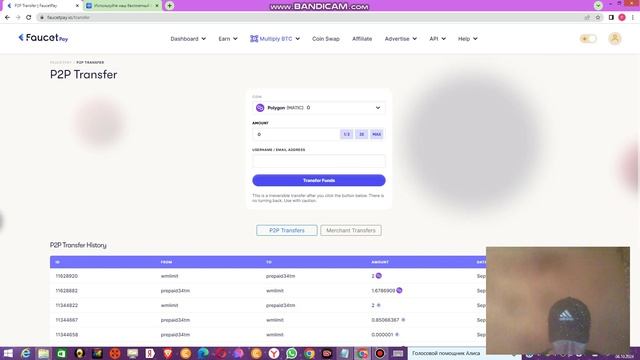
Task: Open WhatsApp from taskbar
Action: pyautogui.click(x=292, y=353)
